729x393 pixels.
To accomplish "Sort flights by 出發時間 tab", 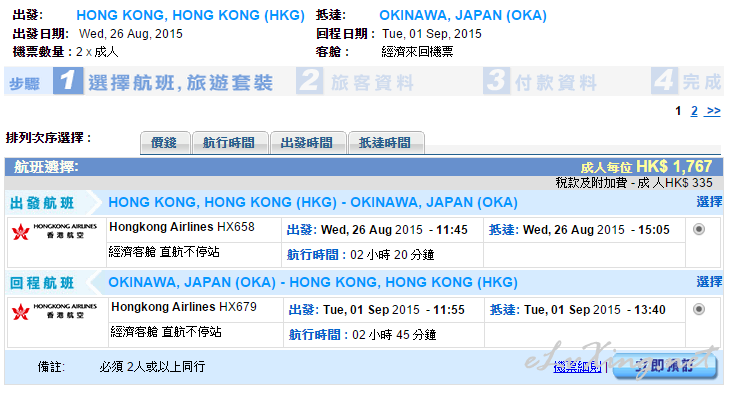I will coord(308,142).
